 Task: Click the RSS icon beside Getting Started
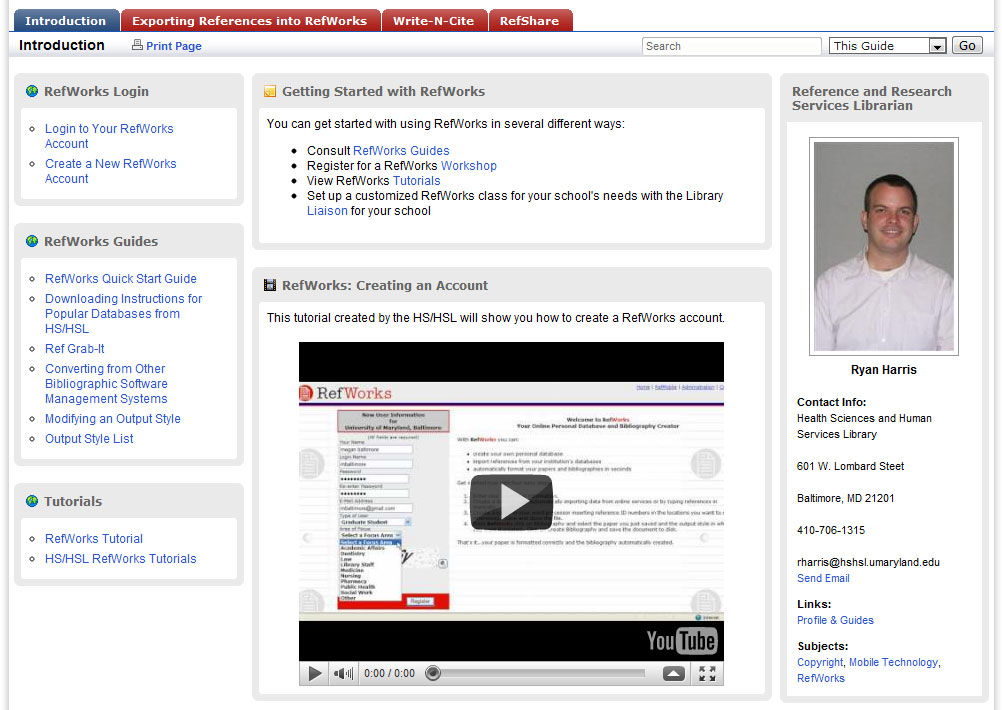tap(270, 92)
